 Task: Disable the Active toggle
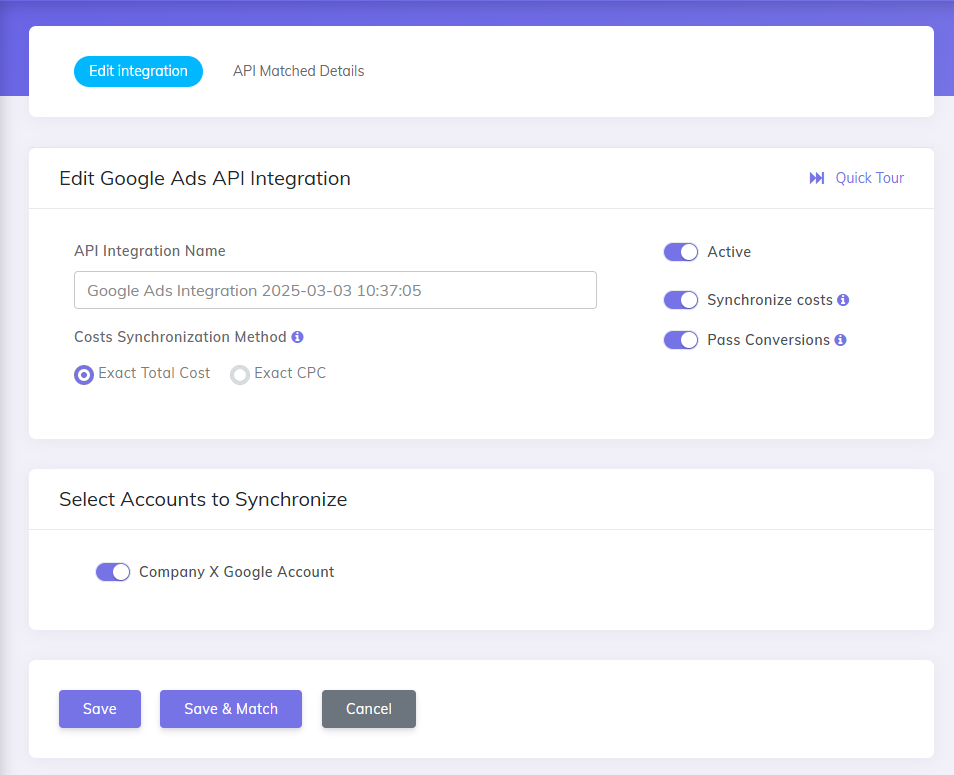(681, 252)
